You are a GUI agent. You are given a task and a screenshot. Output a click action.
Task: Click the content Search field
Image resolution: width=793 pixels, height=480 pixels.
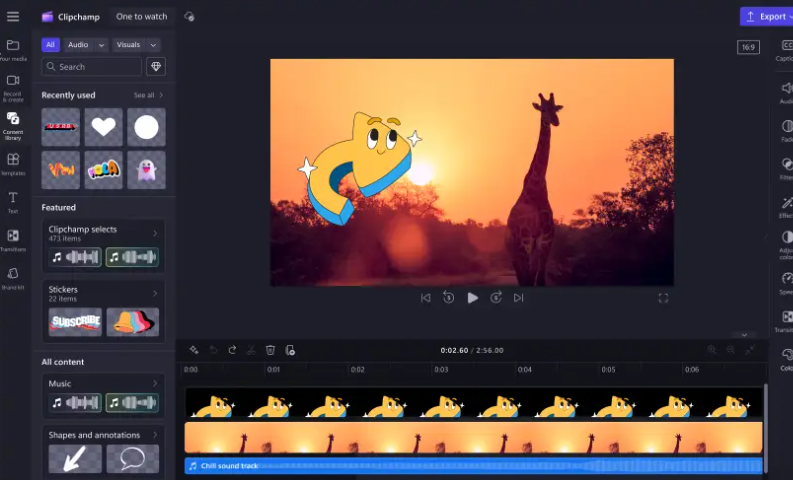pos(92,66)
